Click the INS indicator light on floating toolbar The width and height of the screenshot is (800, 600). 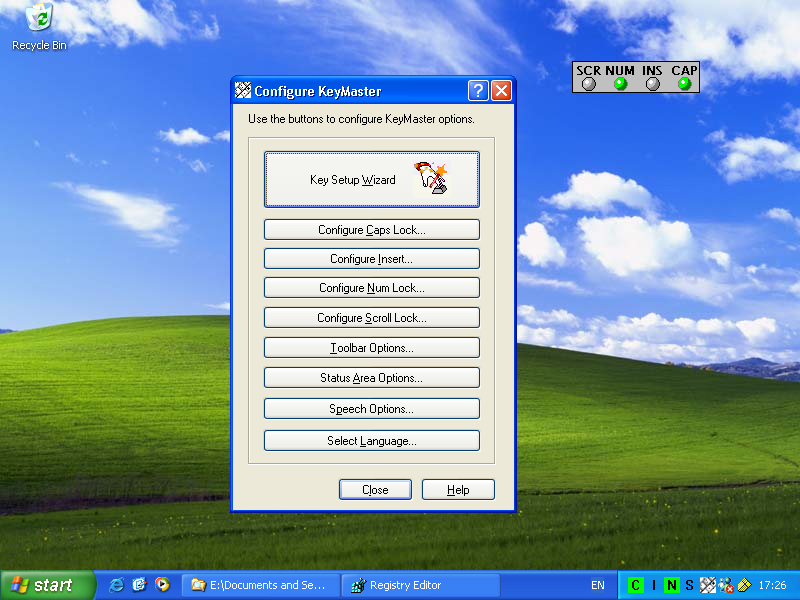[653, 84]
